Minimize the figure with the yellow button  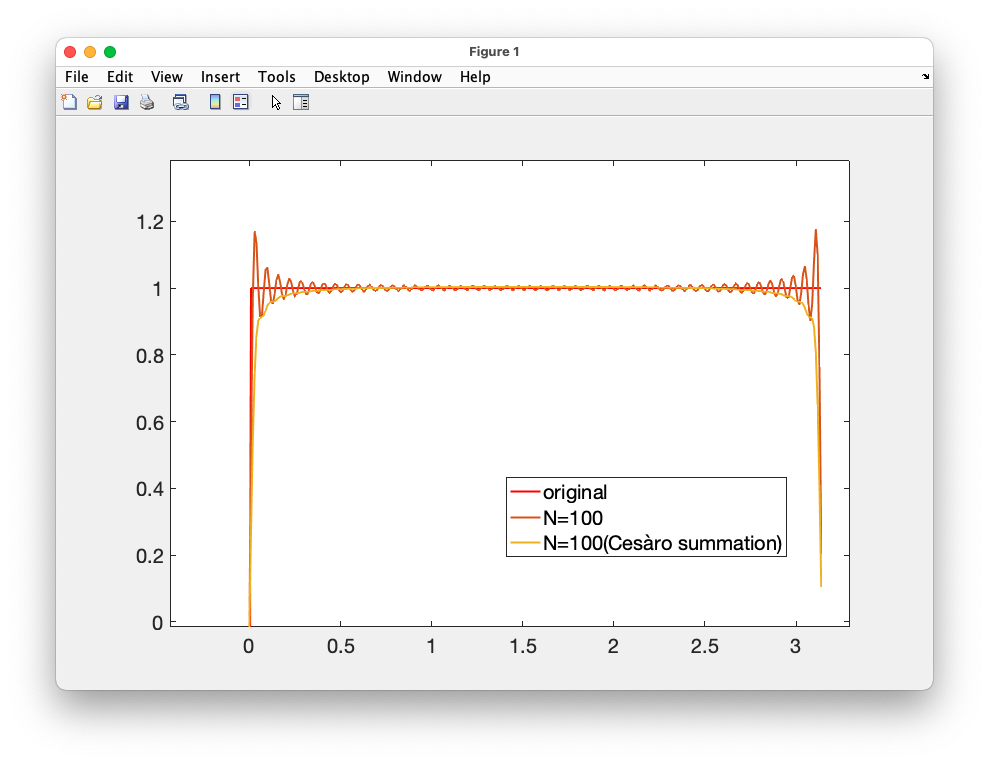coord(90,52)
